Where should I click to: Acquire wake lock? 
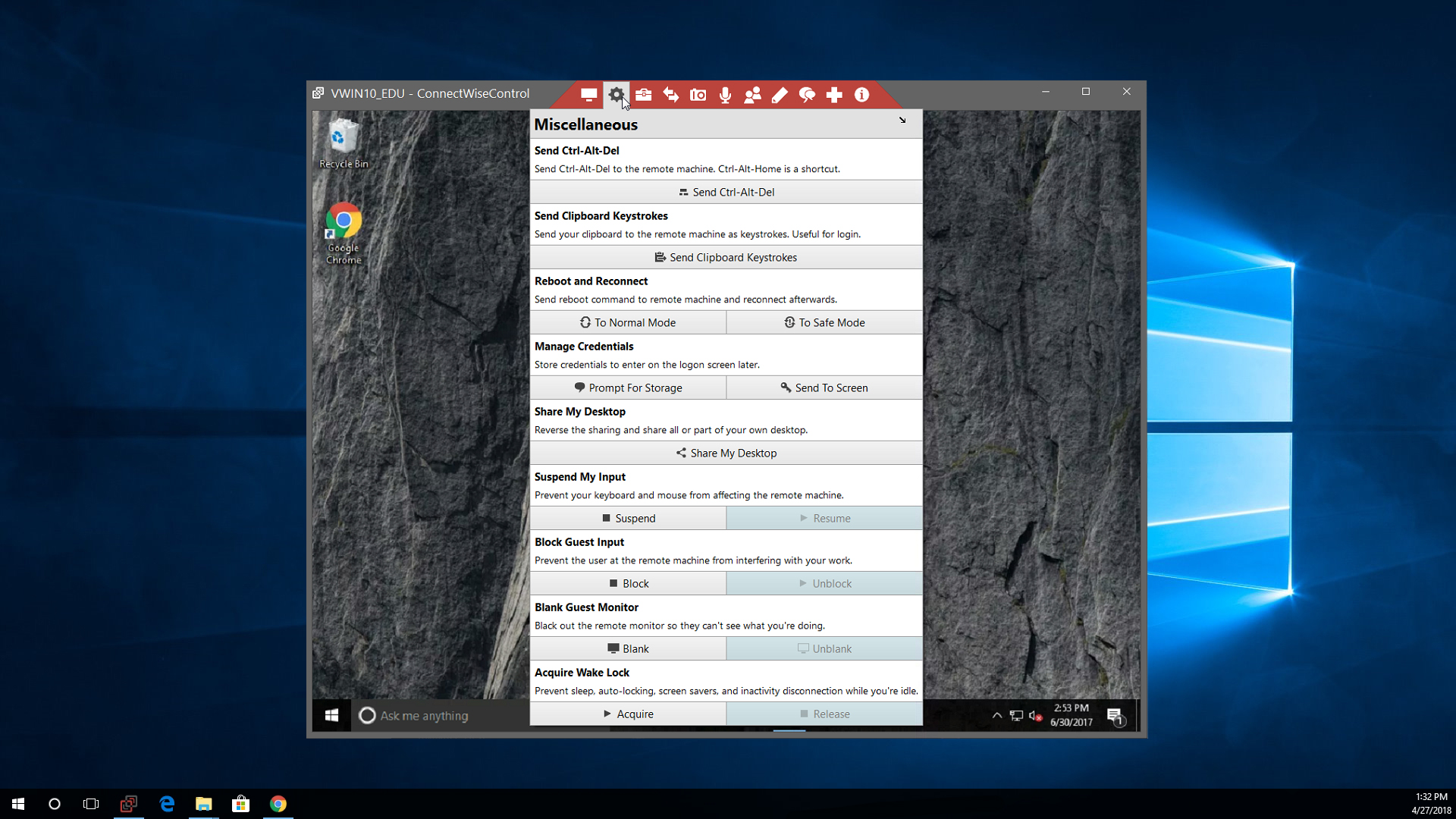[628, 714]
